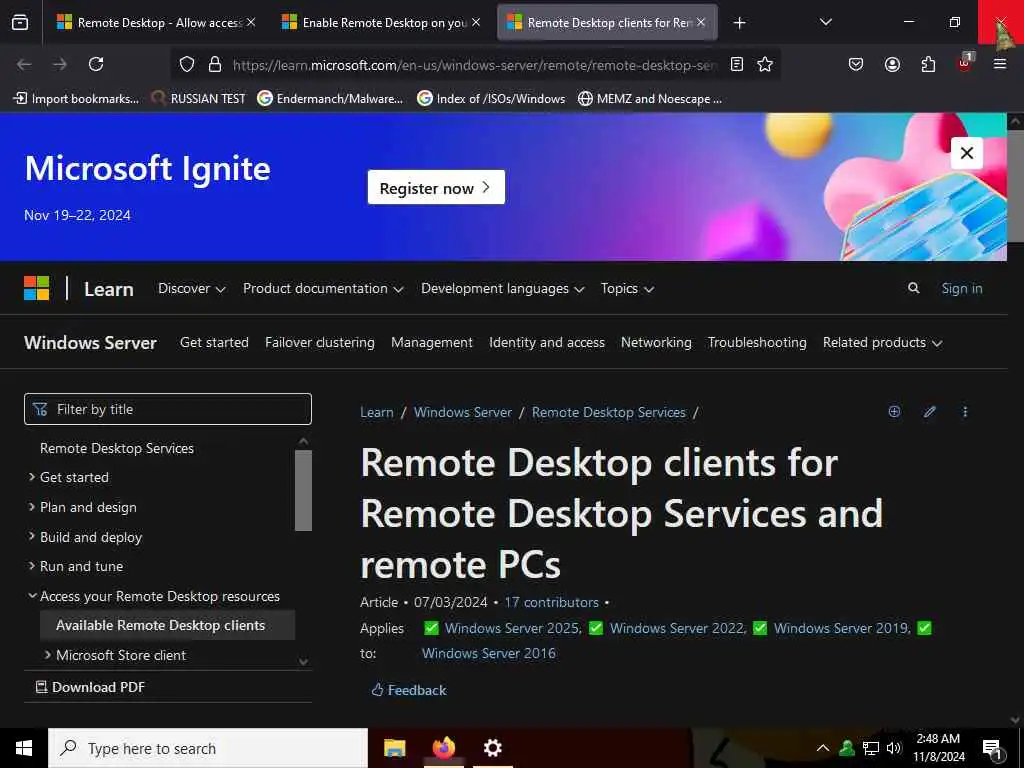Expand Microsoft Store client node

(47, 654)
